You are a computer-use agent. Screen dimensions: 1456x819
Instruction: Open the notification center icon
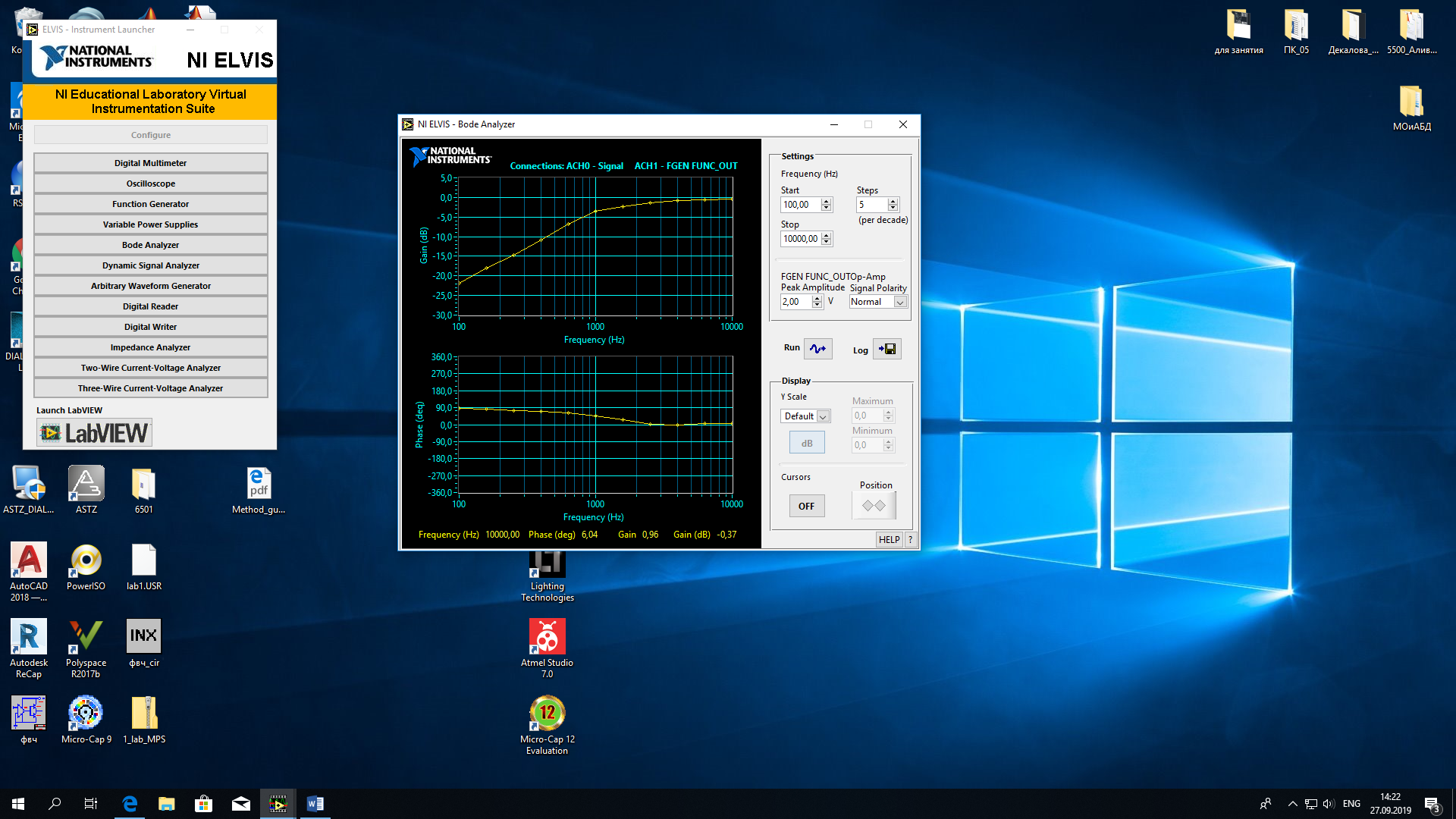pos(1432,805)
